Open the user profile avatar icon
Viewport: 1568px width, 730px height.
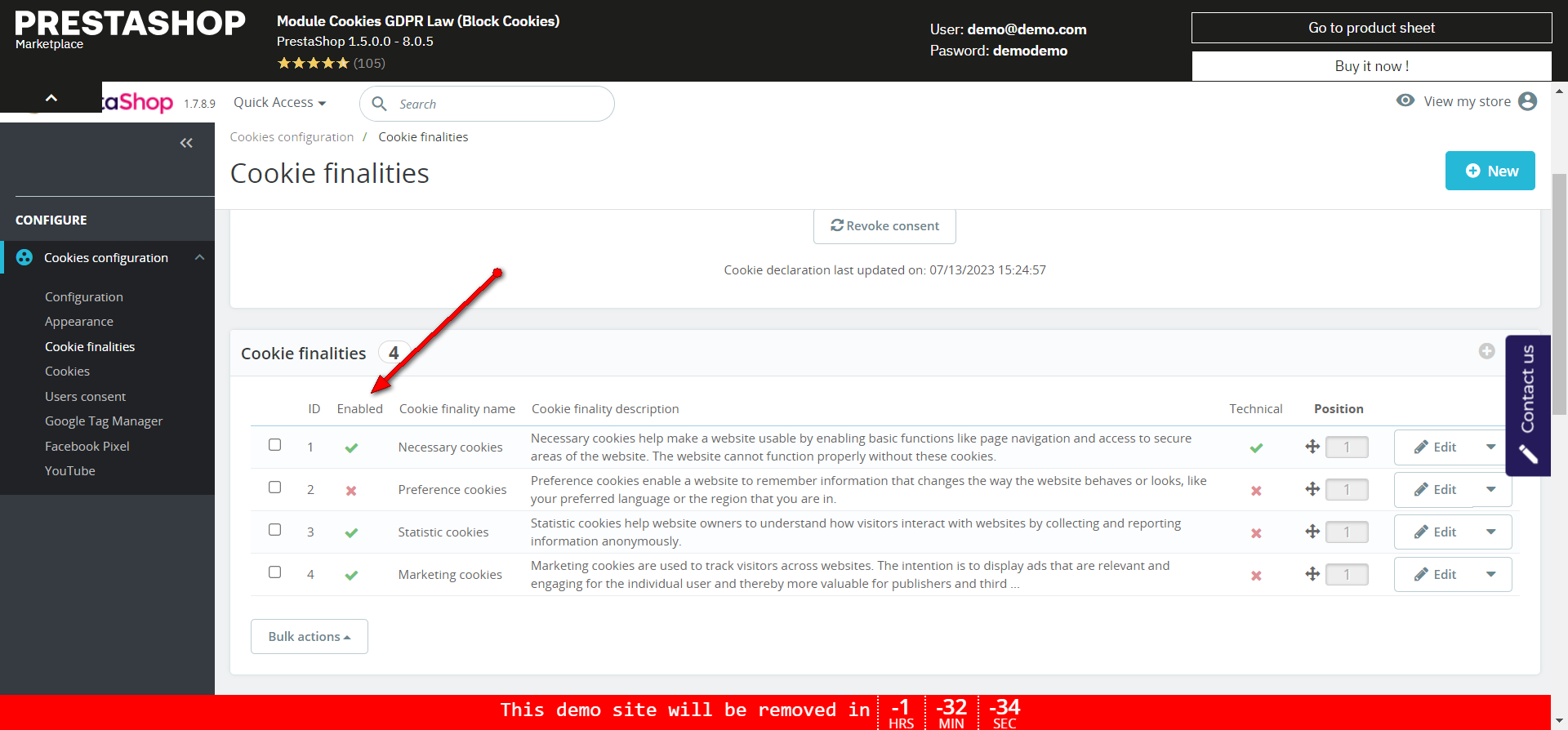pos(1527,101)
